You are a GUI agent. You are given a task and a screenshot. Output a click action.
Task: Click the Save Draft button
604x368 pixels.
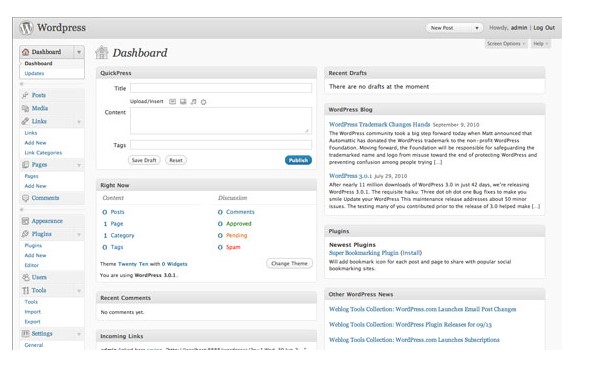tap(144, 160)
